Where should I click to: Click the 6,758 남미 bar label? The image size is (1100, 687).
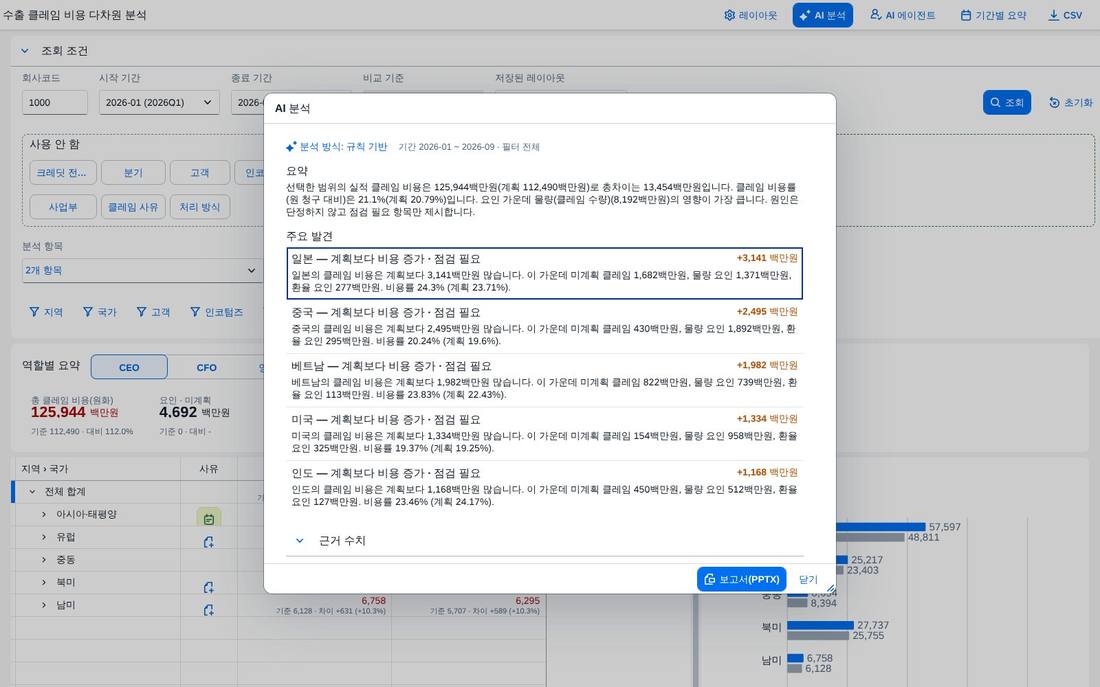pyautogui.click(x=819, y=658)
